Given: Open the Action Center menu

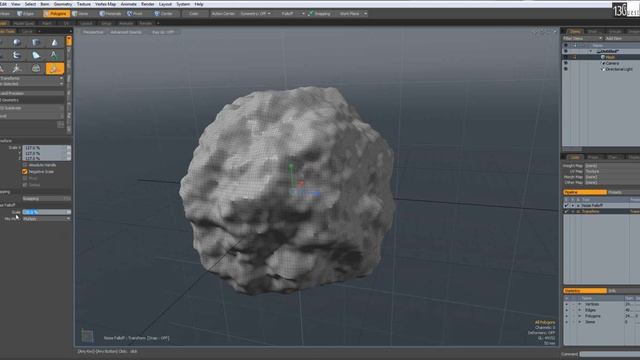Looking at the screenshot, I should coord(223,13).
